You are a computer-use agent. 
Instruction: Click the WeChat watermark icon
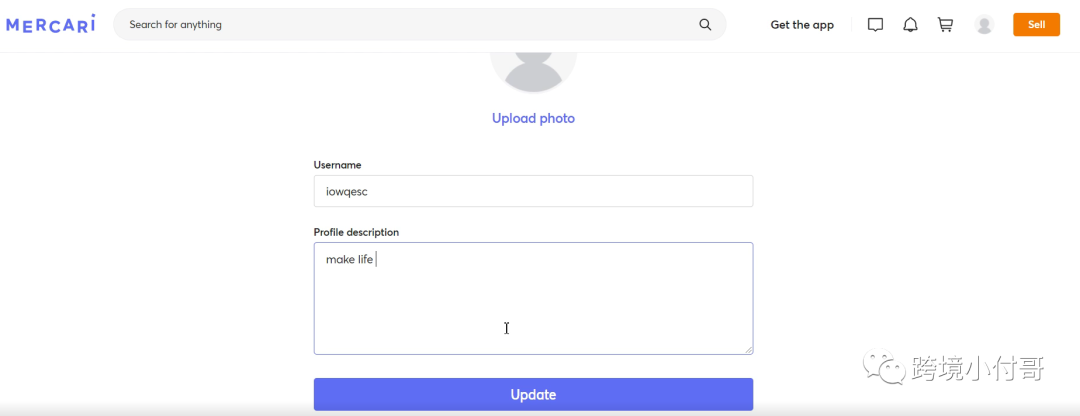click(x=883, y=368)
